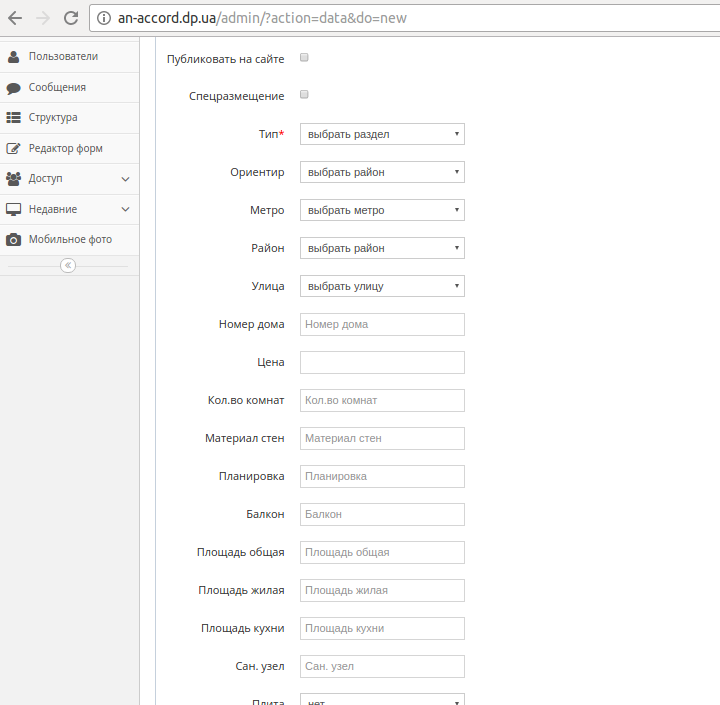Screen dimensions: 720x705
Task: Open the Метро dropdown list
Action: 382,210
